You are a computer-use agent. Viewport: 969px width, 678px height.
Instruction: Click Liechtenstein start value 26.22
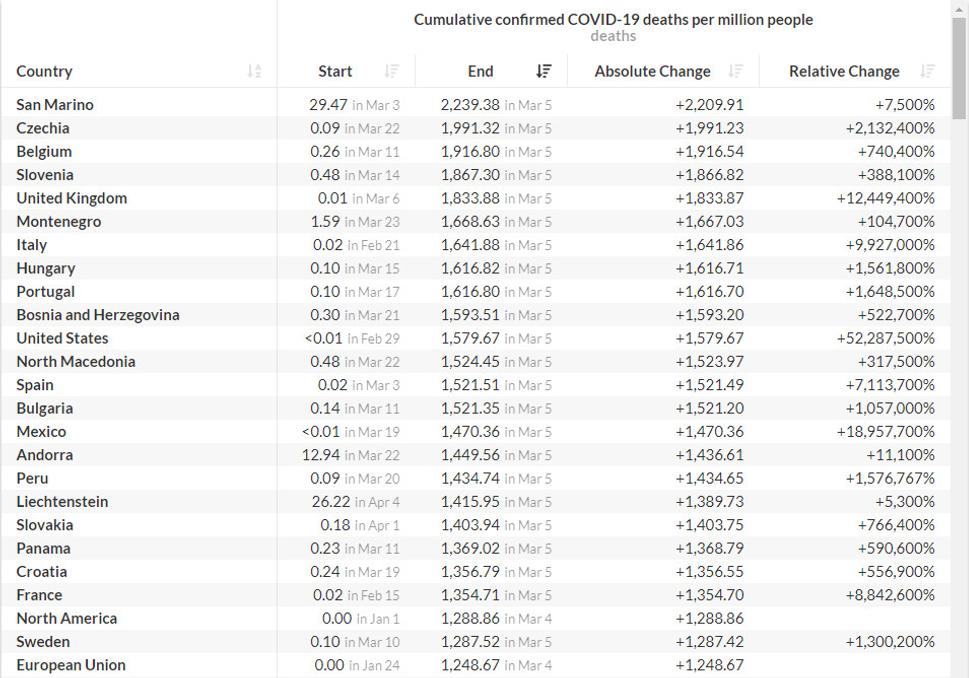pyautogui.click(x=331, y=502)
